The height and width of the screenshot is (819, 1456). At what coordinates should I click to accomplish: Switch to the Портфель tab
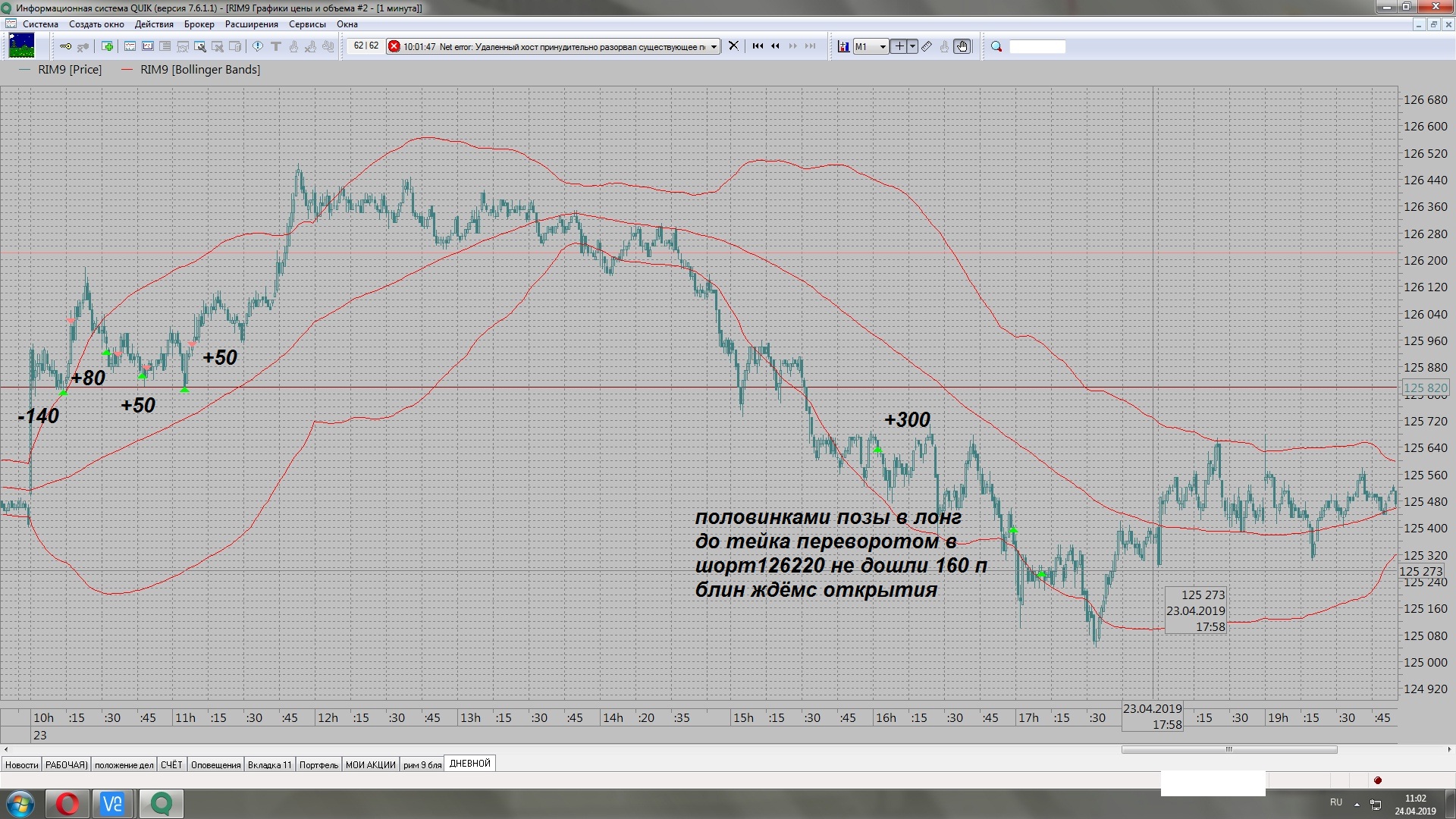click(318, 764)
